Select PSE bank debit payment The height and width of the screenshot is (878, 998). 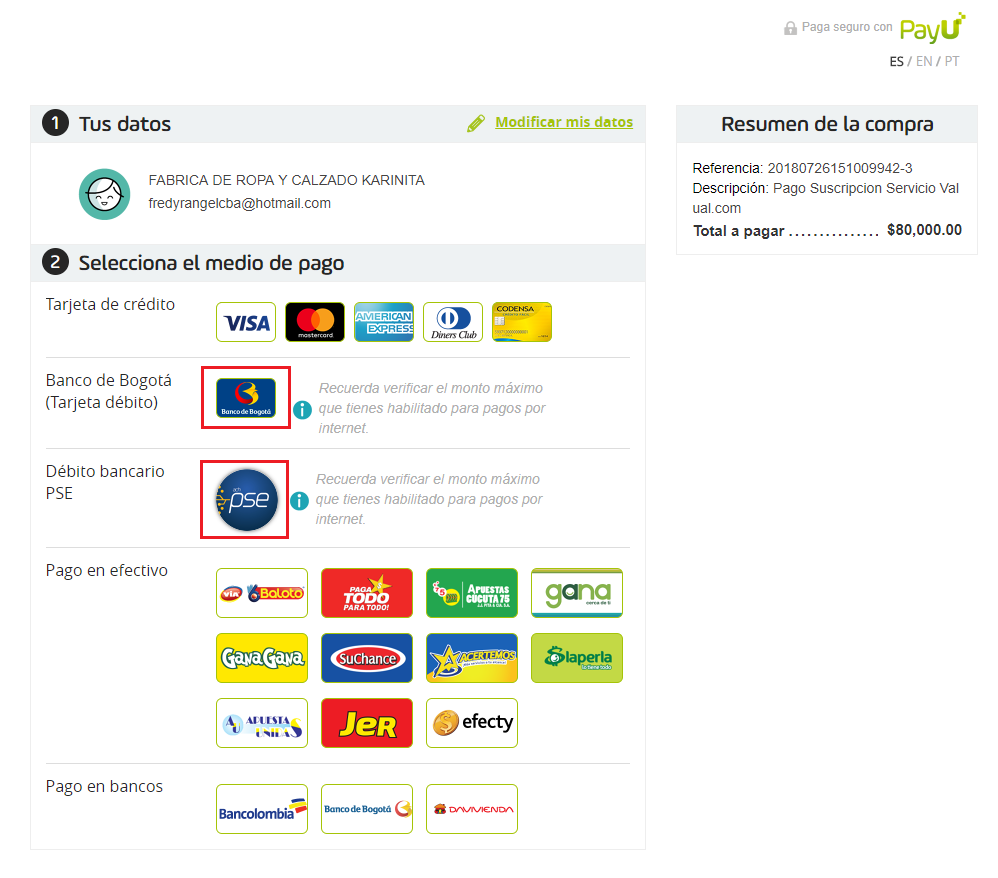(x=247, y=500)
